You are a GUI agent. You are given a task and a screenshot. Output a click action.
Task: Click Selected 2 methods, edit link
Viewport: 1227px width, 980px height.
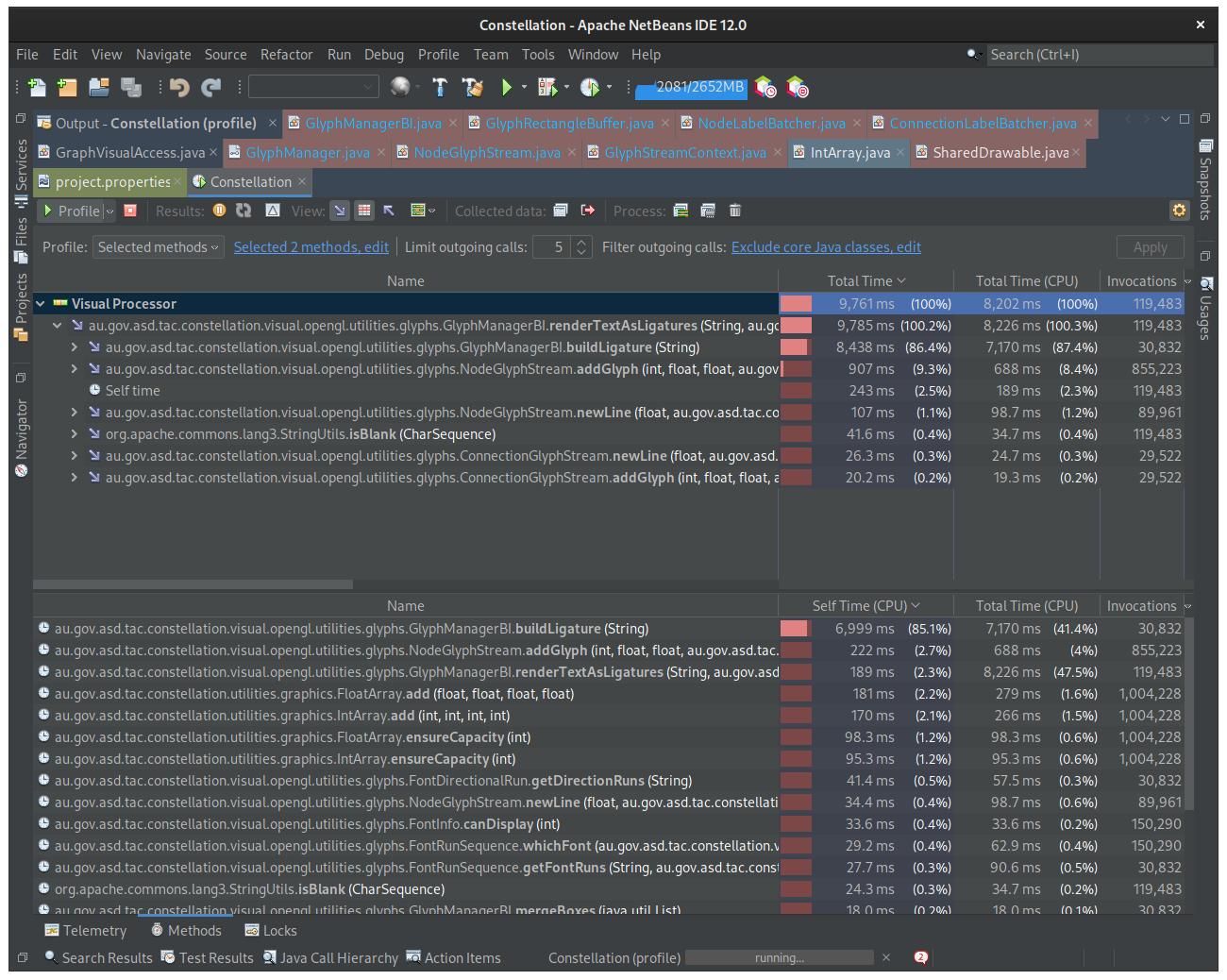pyautogui.click(x=311, y=246)
